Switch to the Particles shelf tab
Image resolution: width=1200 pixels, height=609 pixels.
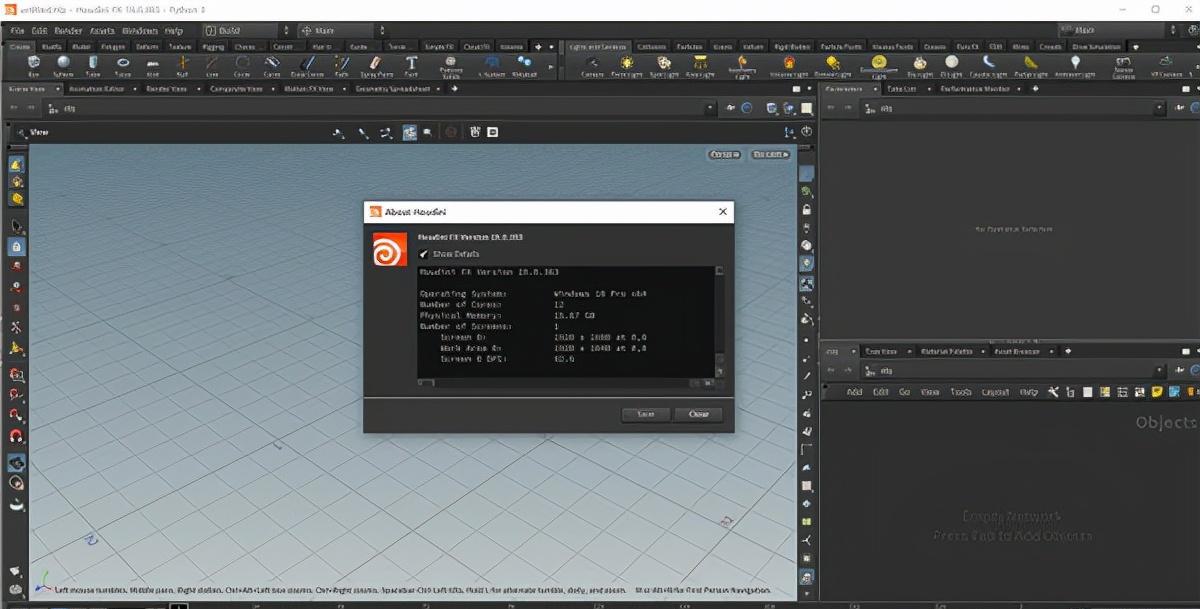click(x=689, y=46)
